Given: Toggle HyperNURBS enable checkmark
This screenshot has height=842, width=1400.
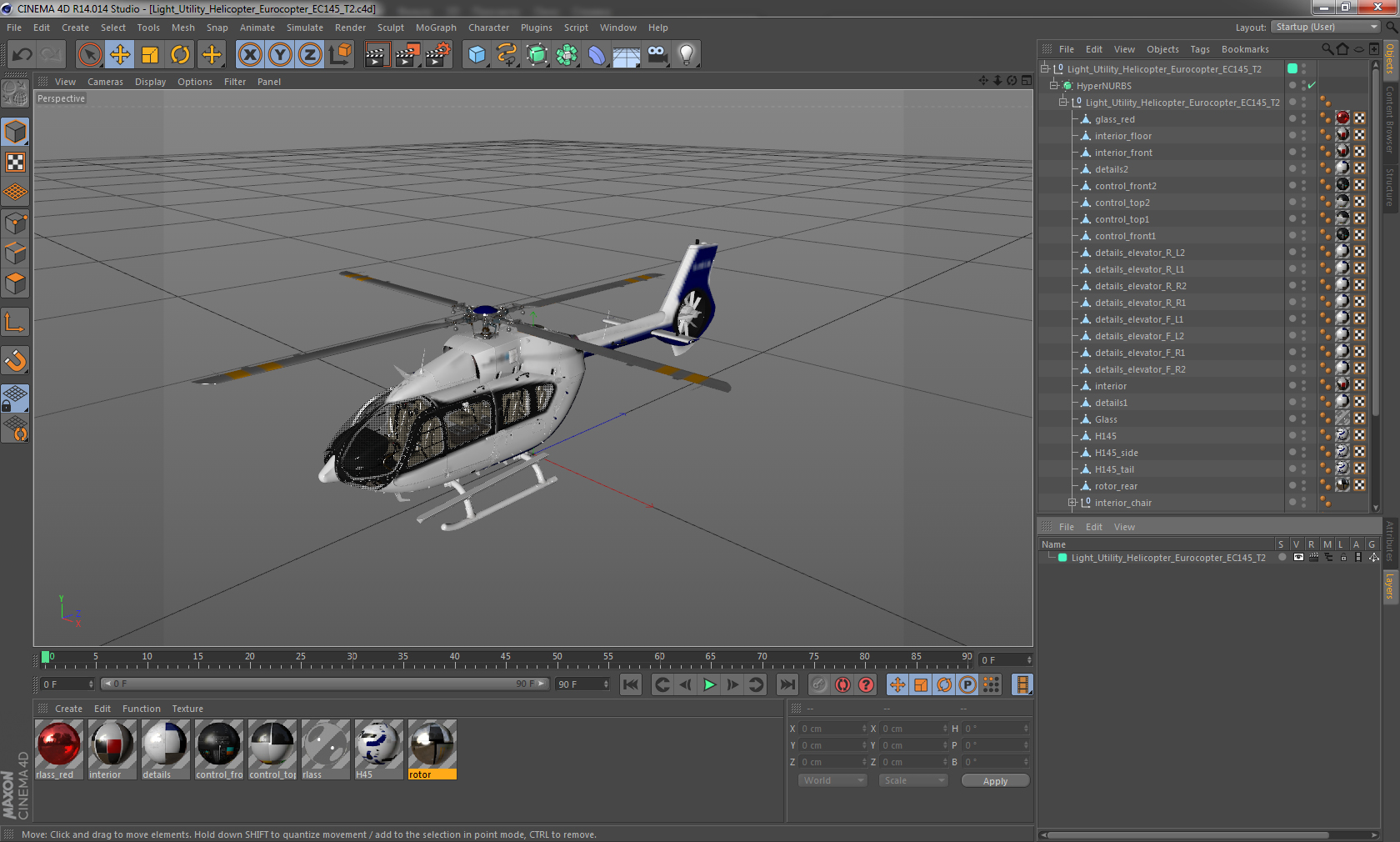Looking at the screenshot, I should 1312,85.
